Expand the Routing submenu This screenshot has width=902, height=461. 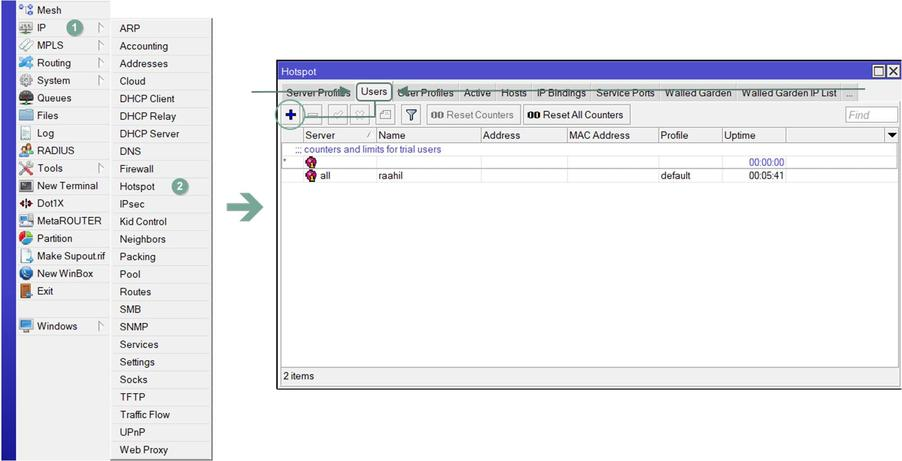point(53,63)
